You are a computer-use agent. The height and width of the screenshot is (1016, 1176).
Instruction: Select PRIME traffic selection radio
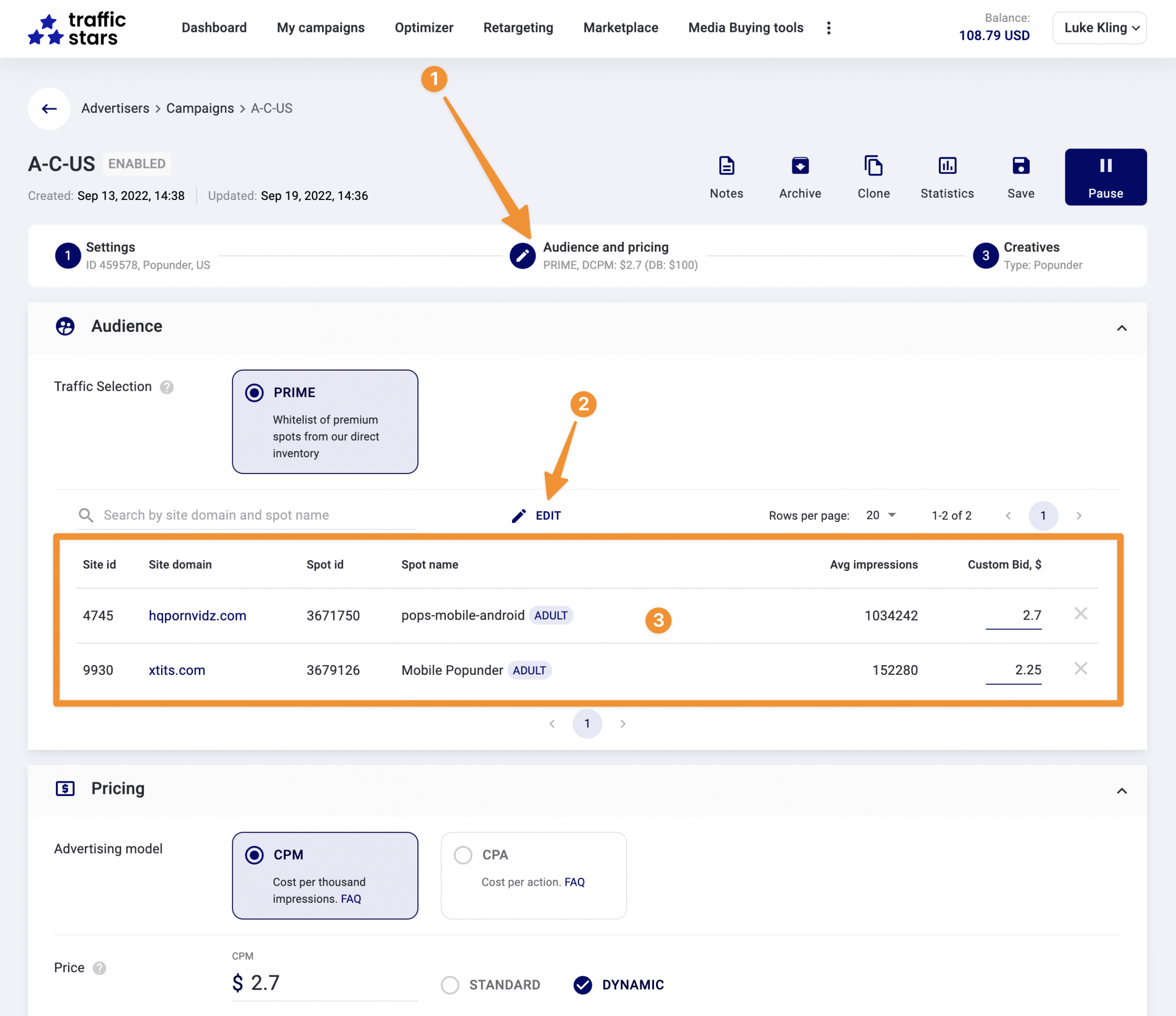pyautogui.click(x=254, y=393)
